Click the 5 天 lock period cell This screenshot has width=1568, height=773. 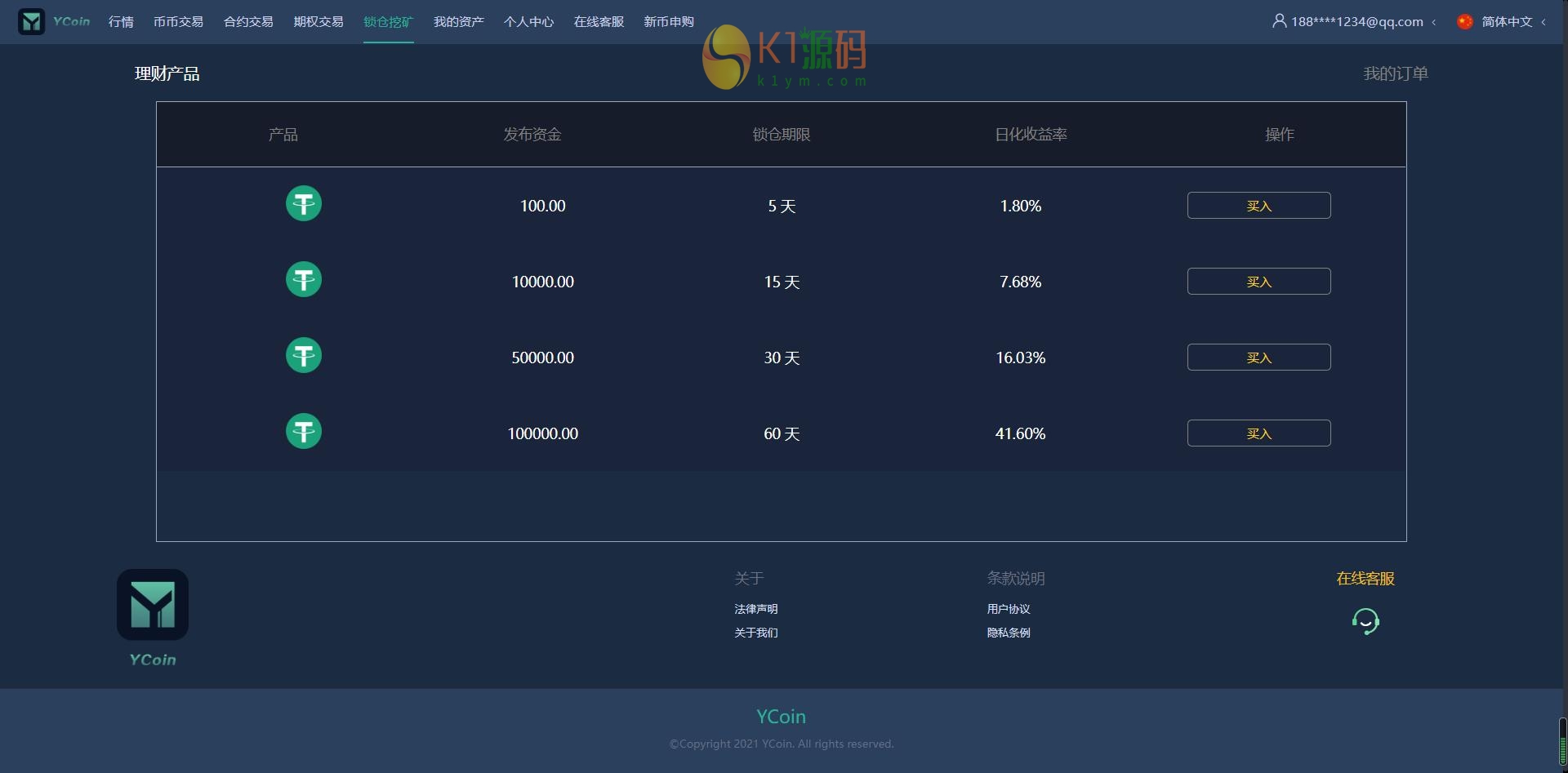782,207
